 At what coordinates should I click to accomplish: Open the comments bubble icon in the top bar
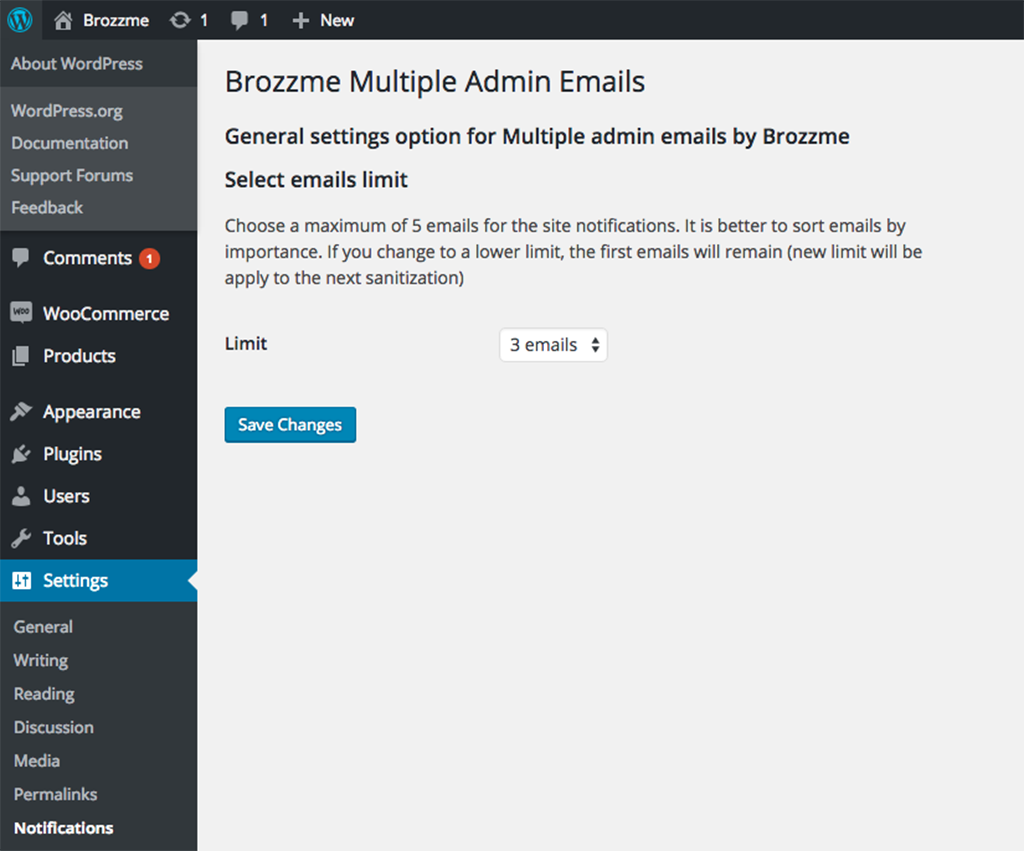239,20
